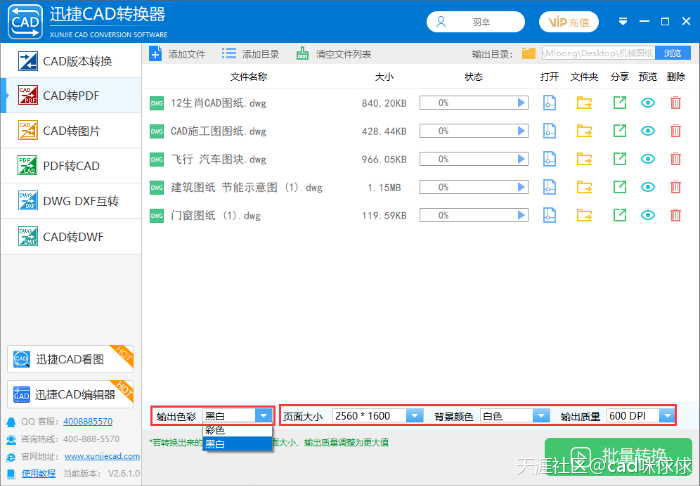Expand the 输出质量 600 DPI dropdown

[667, 416]
